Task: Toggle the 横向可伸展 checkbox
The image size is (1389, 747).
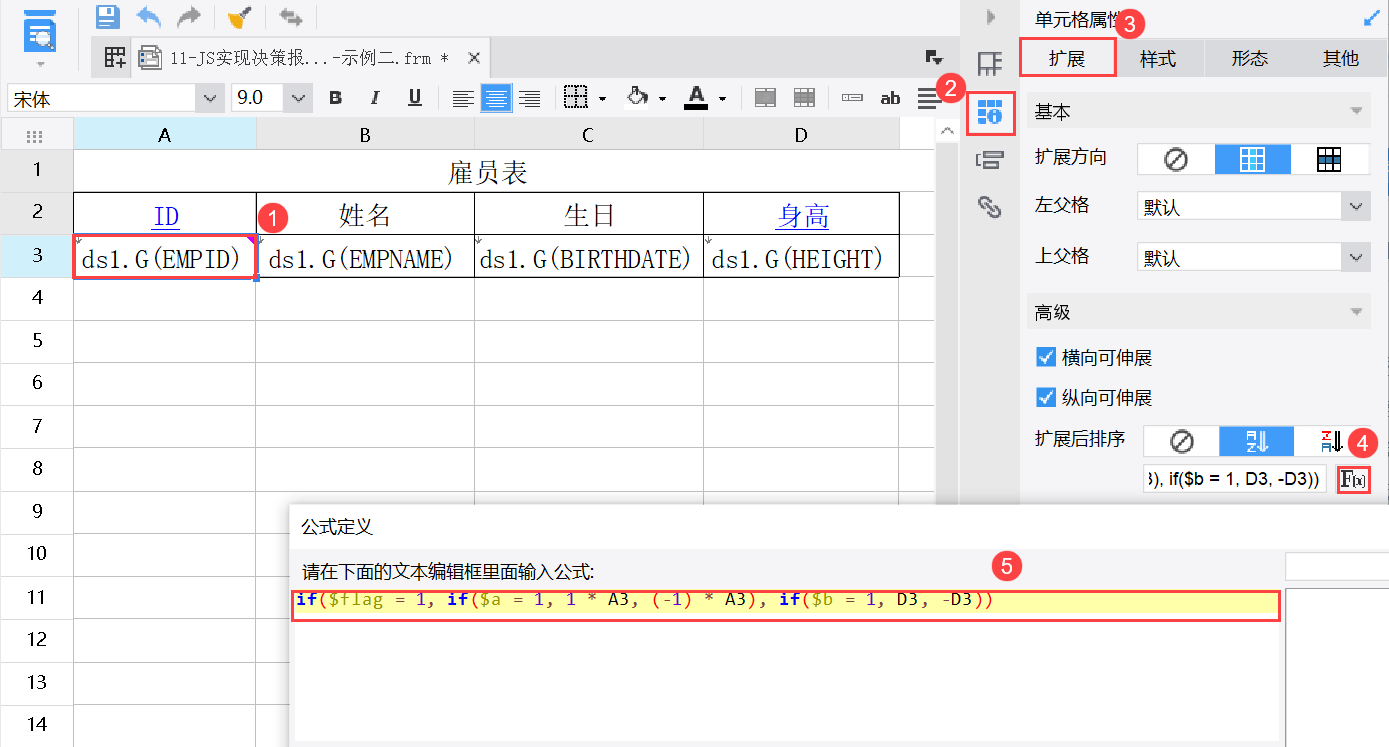Action: pos(1046,357)
